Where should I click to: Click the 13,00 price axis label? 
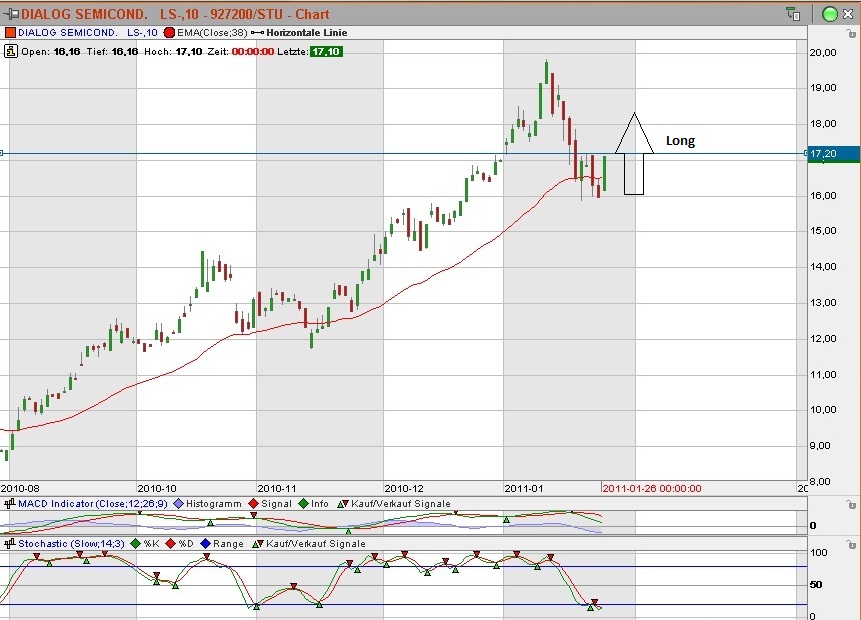point(823,303)
